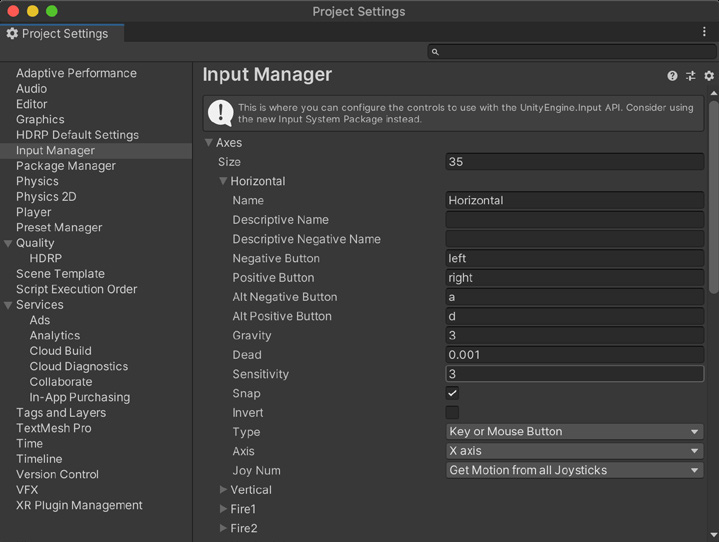Open the Input Manager preset selector icon
The height and width of the screenshot is (542, 719).
pos(691,76)
